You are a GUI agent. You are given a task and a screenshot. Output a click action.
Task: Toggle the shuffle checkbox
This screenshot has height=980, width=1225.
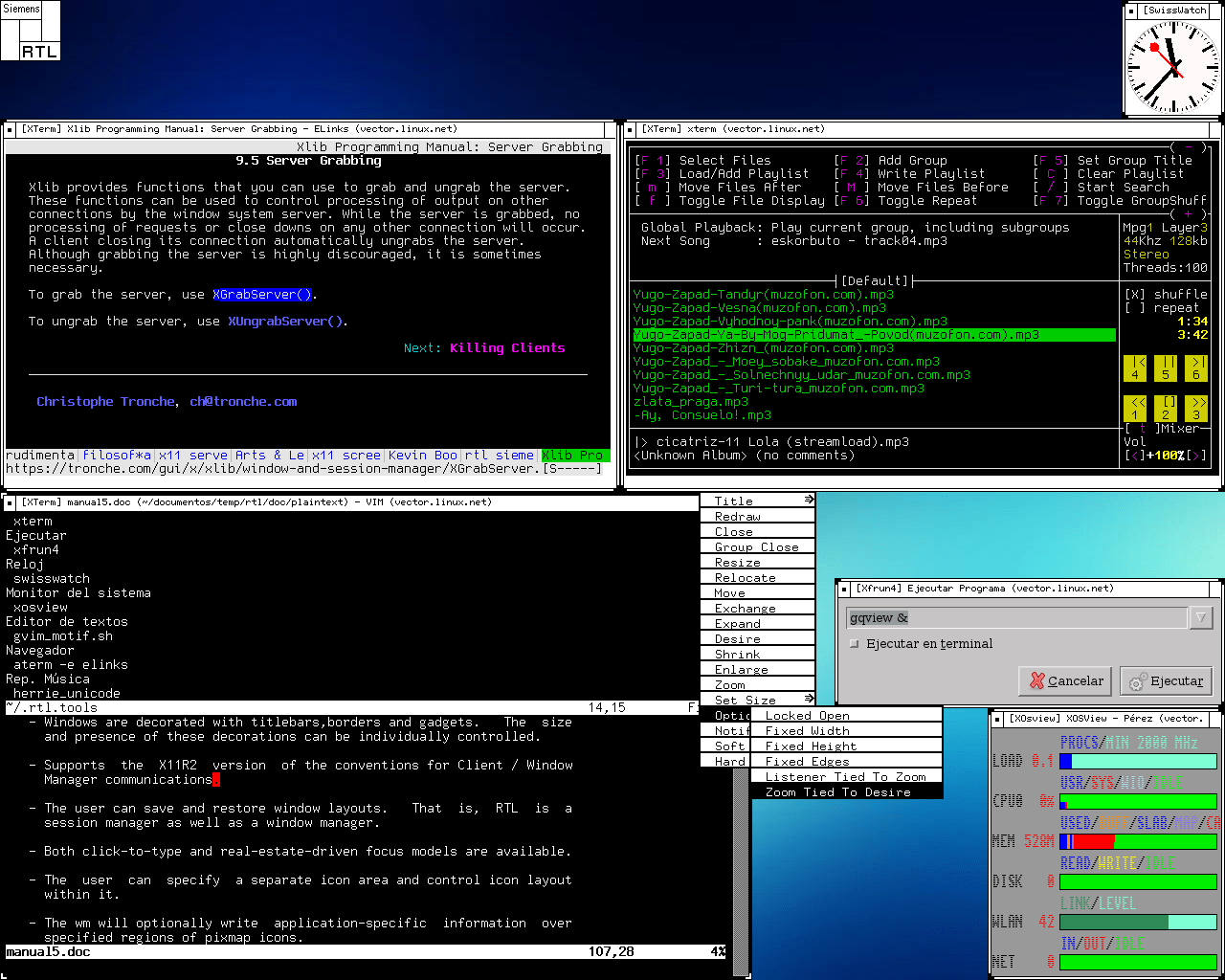click(x=1134, y=295)
